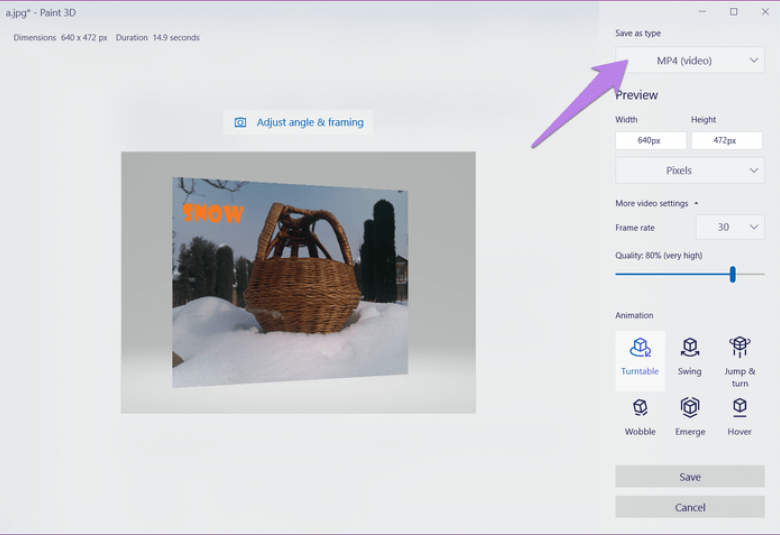
Task: Select the Swing animation
Action: [x=689, y=357]
